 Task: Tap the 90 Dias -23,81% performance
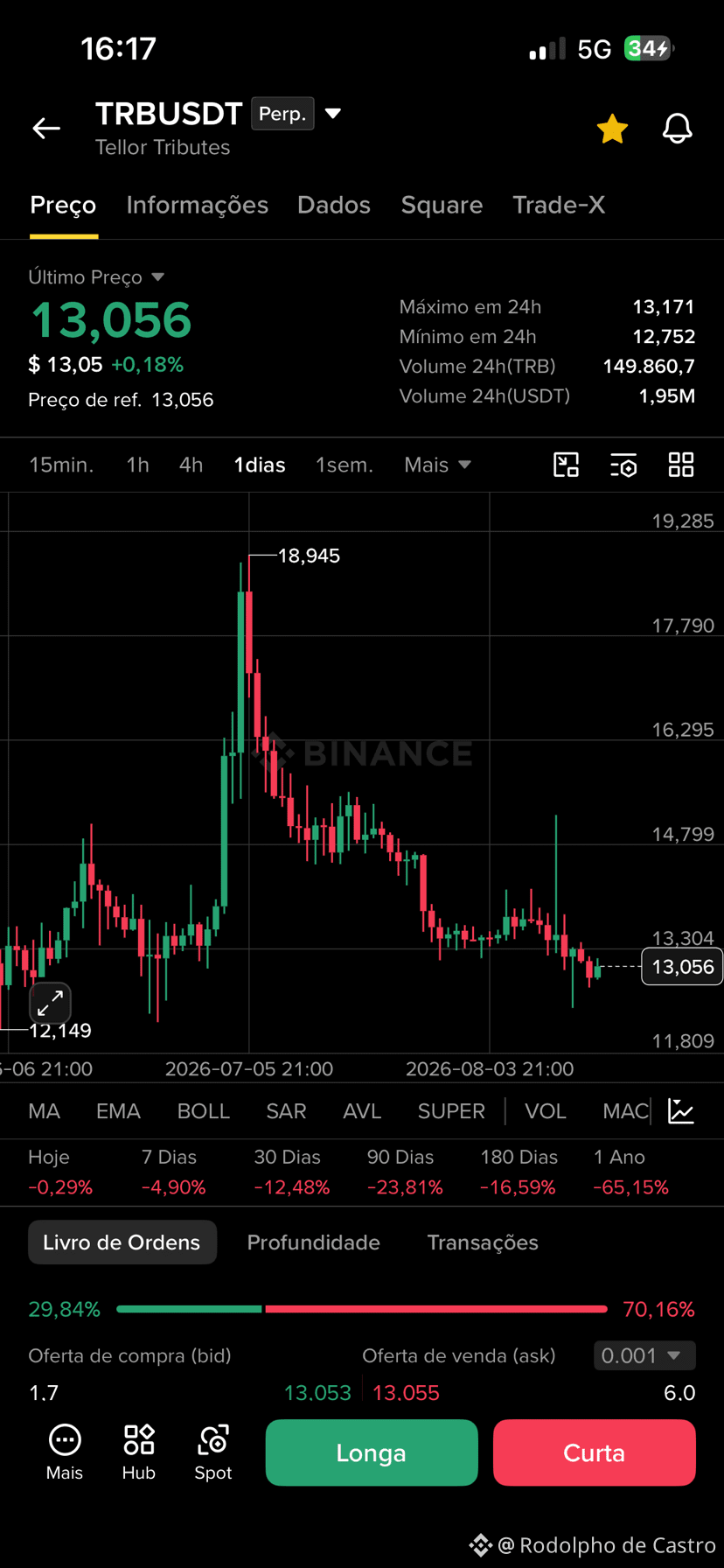(x=405, y=1172)
